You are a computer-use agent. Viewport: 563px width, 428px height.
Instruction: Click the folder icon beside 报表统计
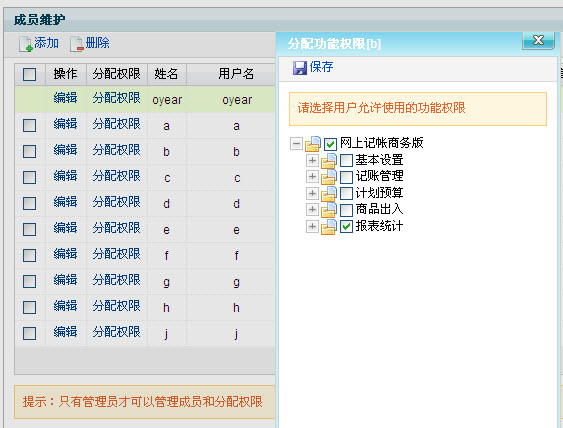click(329, 227)
